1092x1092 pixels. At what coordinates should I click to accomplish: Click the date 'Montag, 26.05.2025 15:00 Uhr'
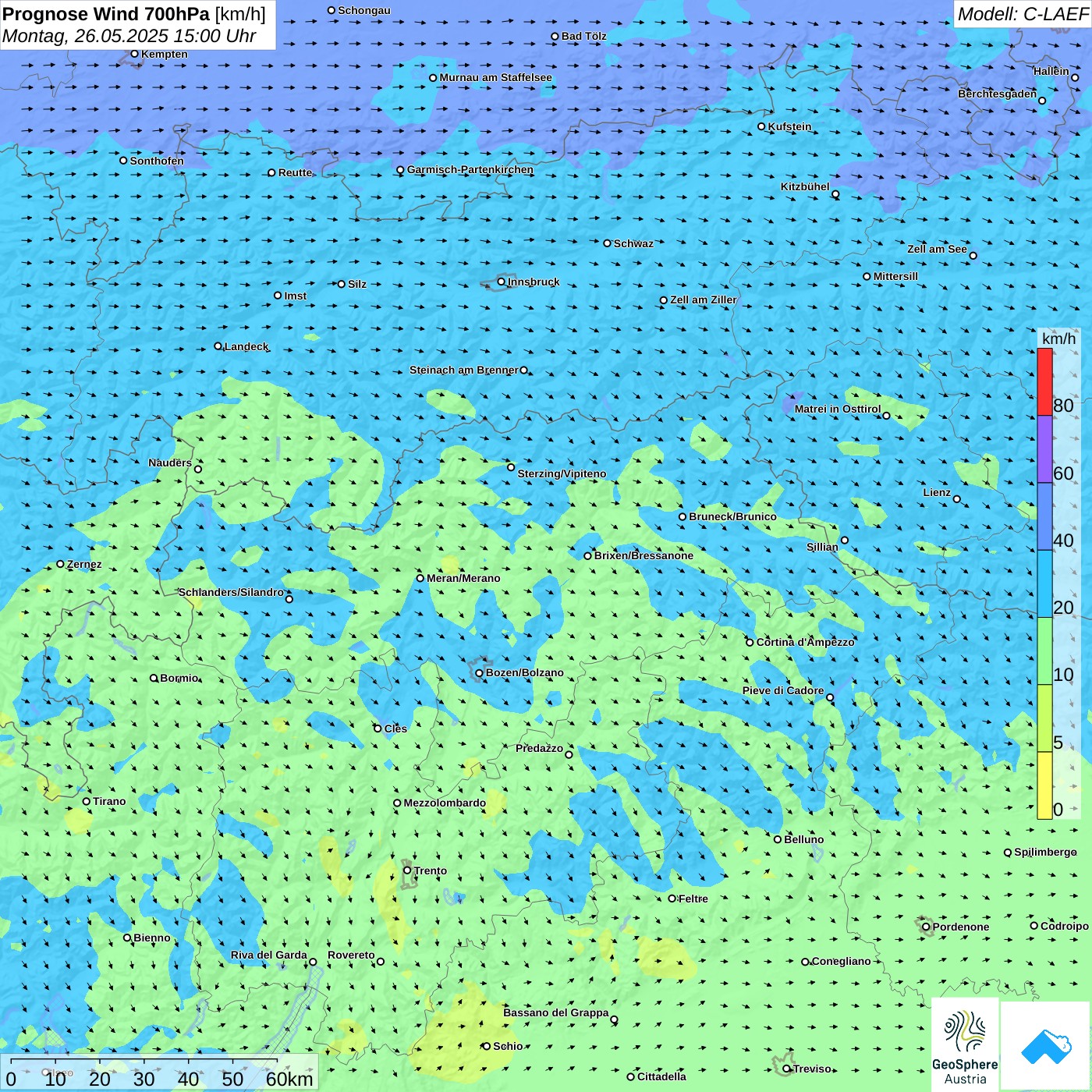(129, 36)
